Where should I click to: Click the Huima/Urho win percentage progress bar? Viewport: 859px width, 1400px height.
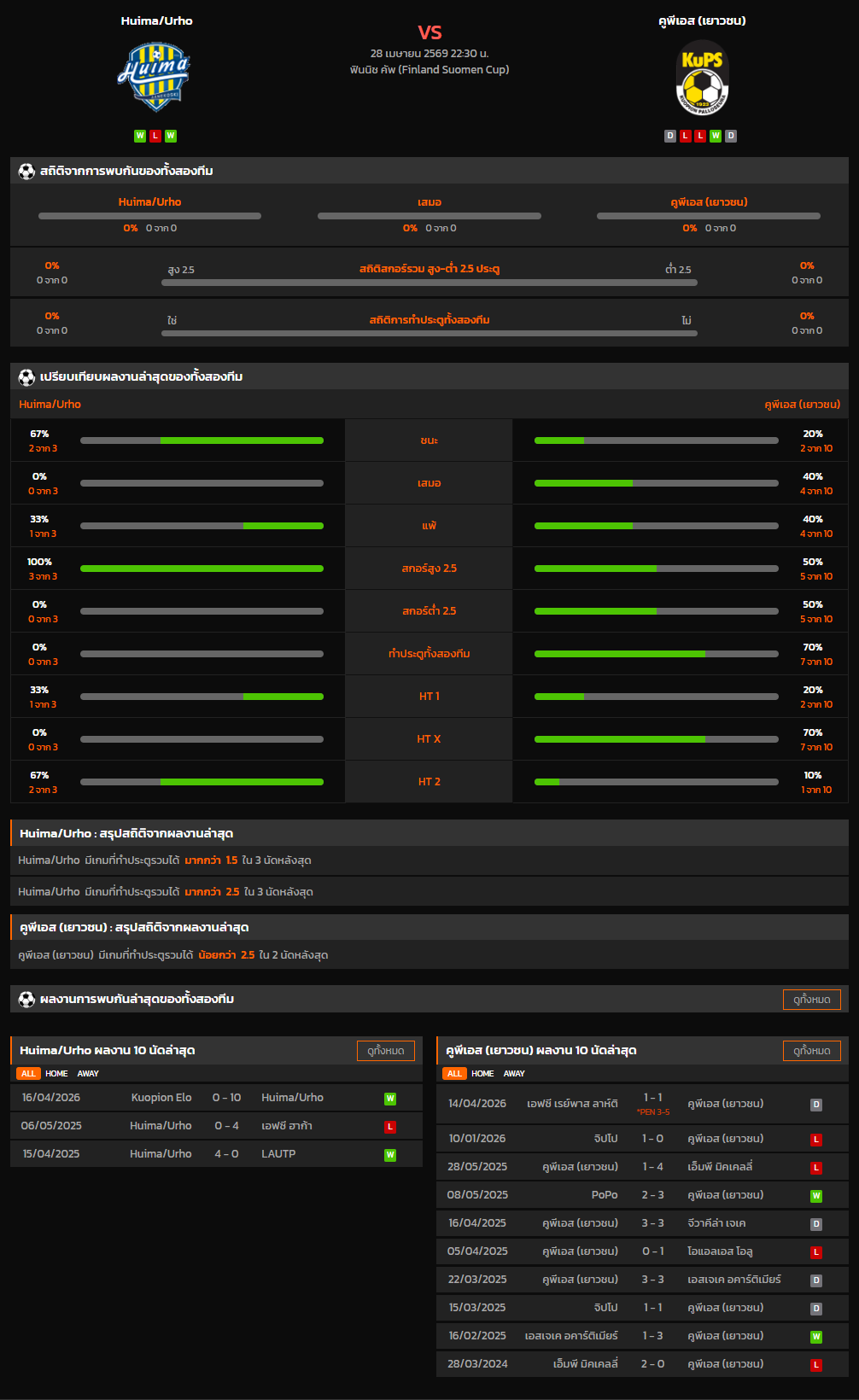[202, 440]
